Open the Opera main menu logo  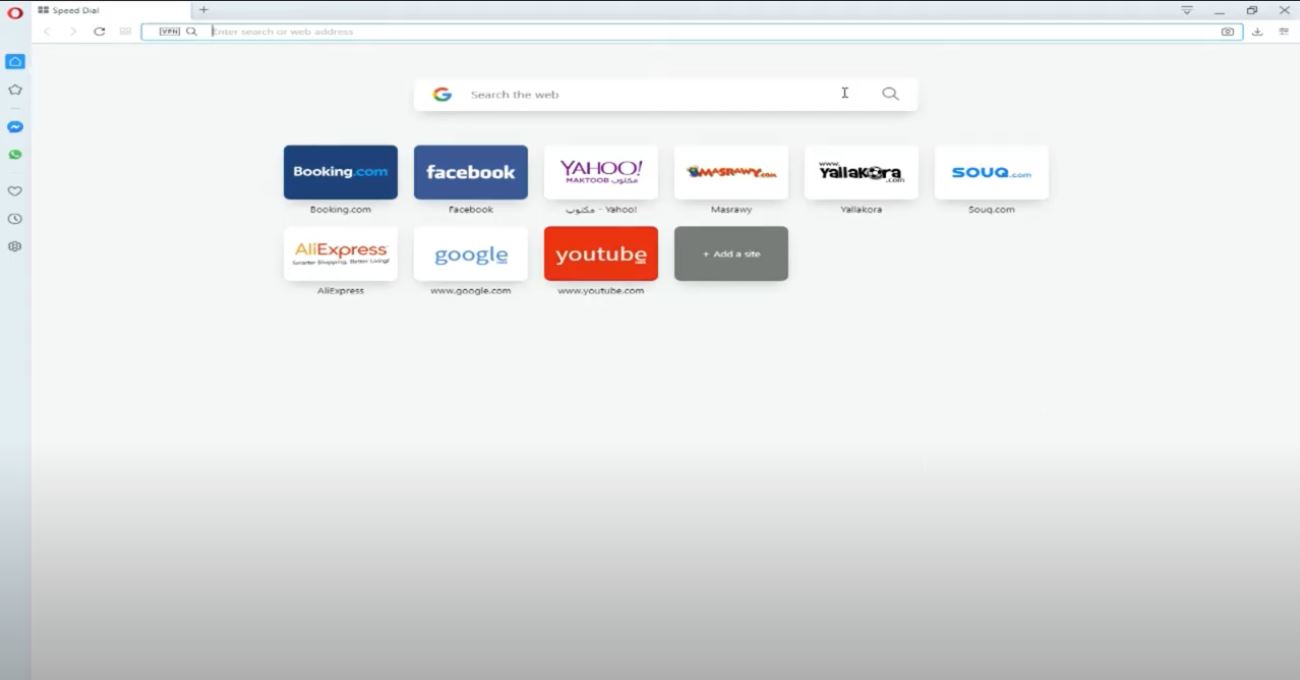[x=14, y=12]
